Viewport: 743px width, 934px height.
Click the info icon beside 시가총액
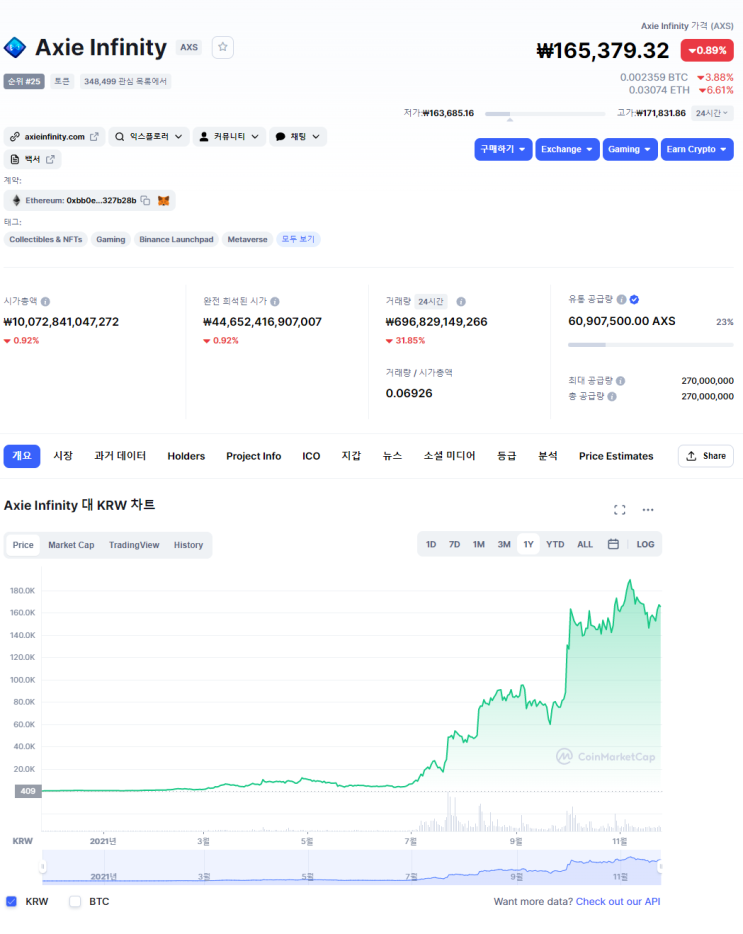pyautogui.click(x=45, y=301)
